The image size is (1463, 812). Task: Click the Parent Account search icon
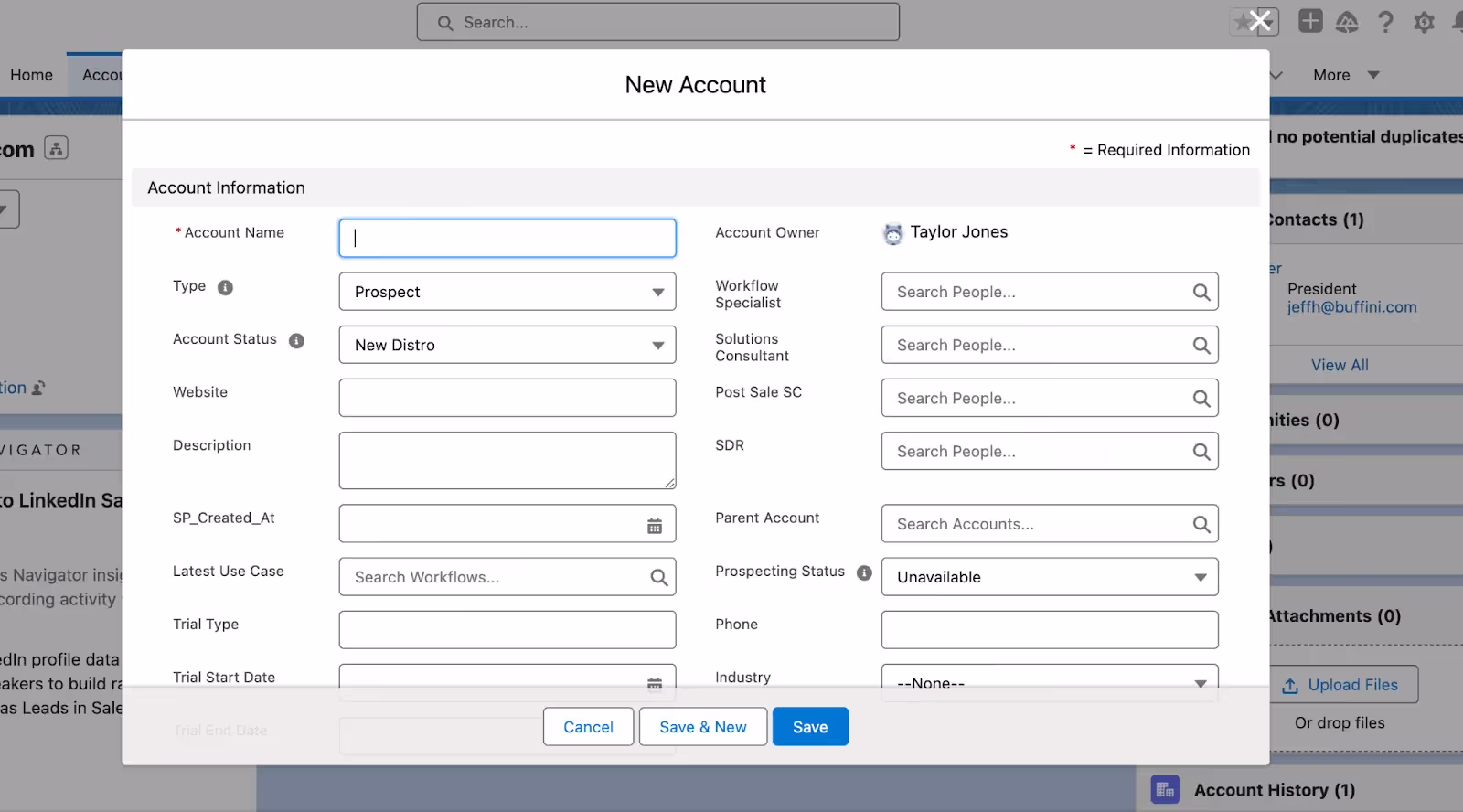[x=1201, y=524]
